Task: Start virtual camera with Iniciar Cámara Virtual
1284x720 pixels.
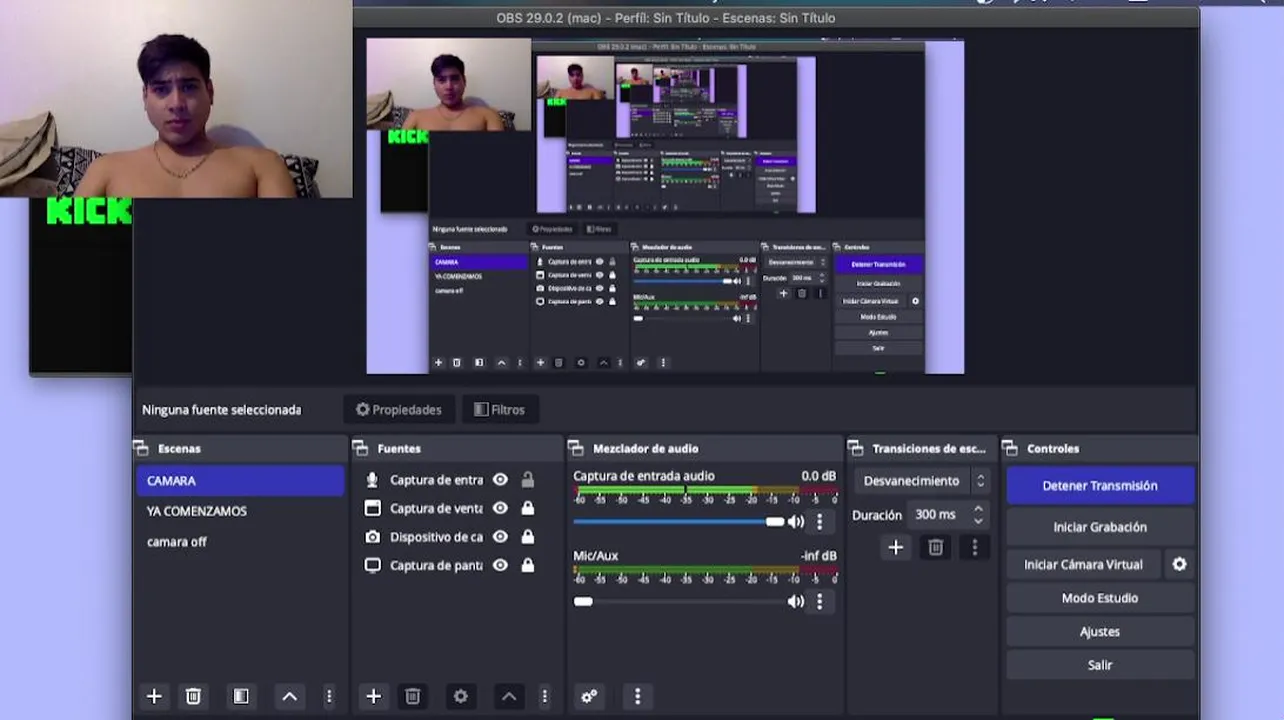Action: pos(1083,564)
